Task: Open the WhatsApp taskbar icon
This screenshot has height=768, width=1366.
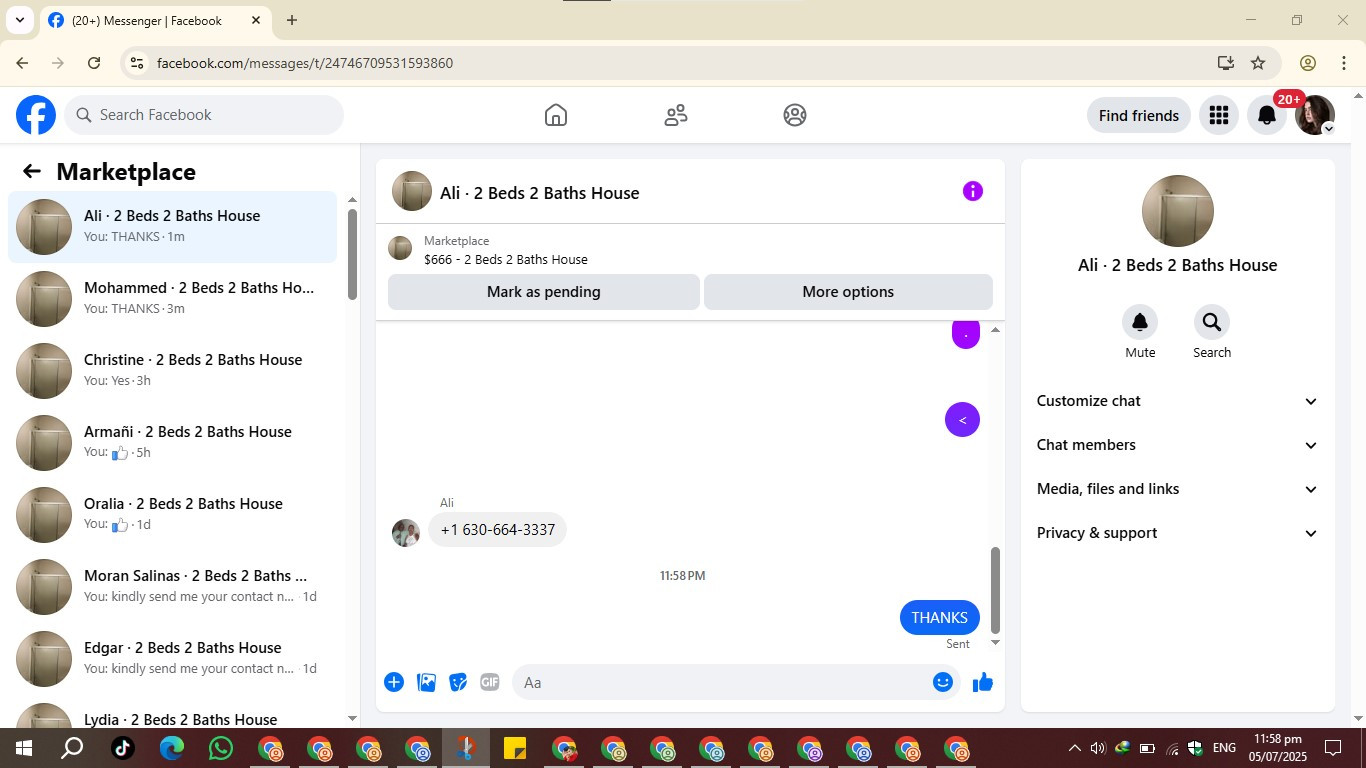Action: coord(221,748)
